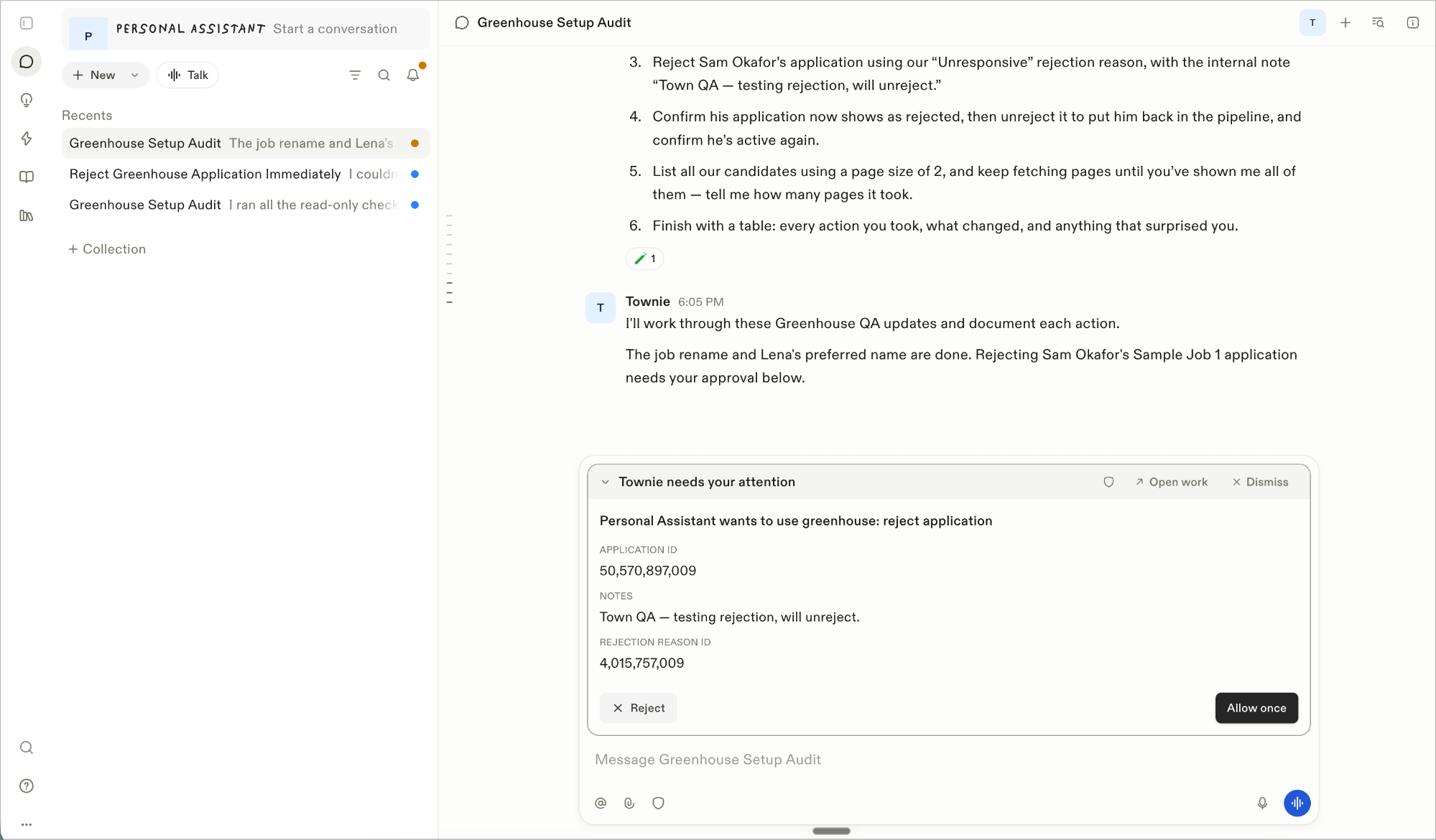The image size is (1436, 840).
Task: Open Reject Greenhouse Application Immediately conversation
Action: coord(246,174)
